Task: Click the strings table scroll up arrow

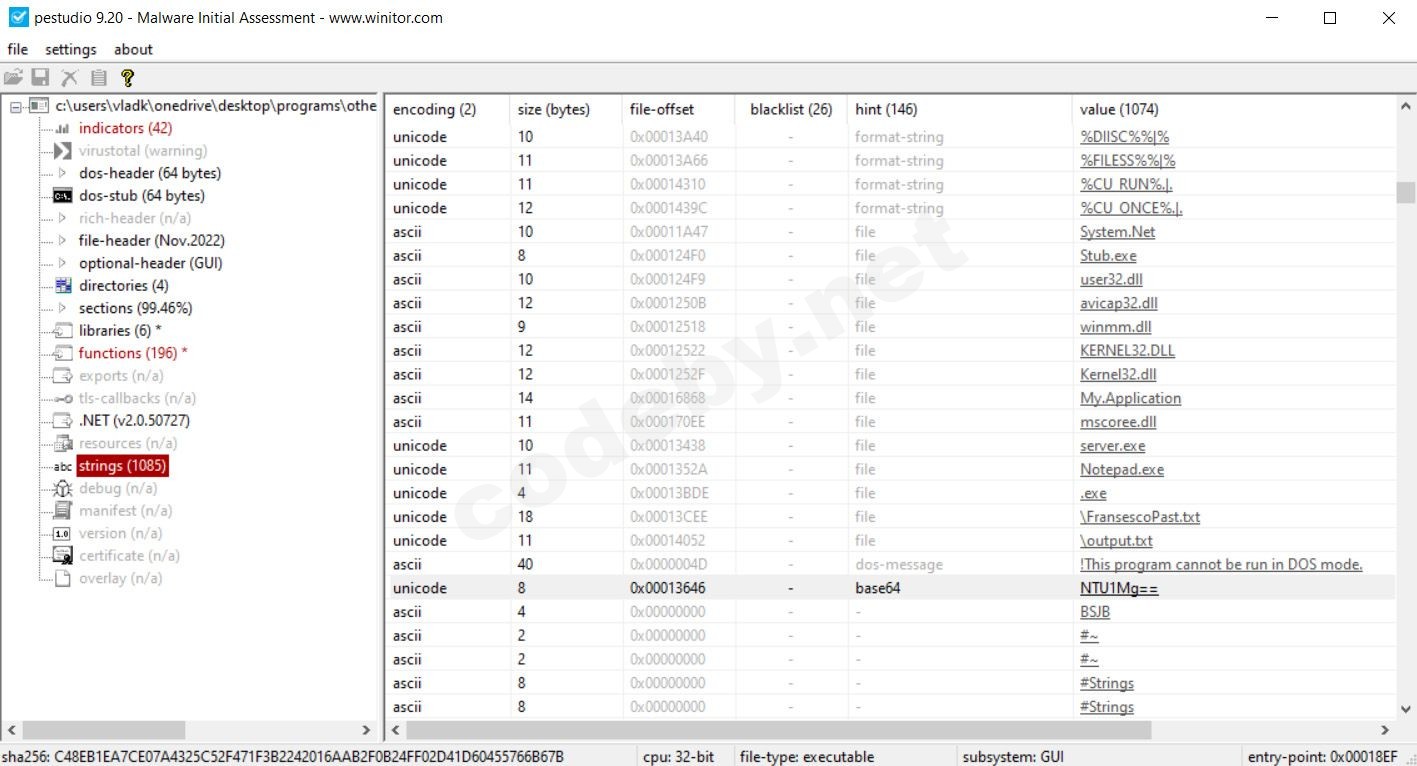Action: 1406,107
